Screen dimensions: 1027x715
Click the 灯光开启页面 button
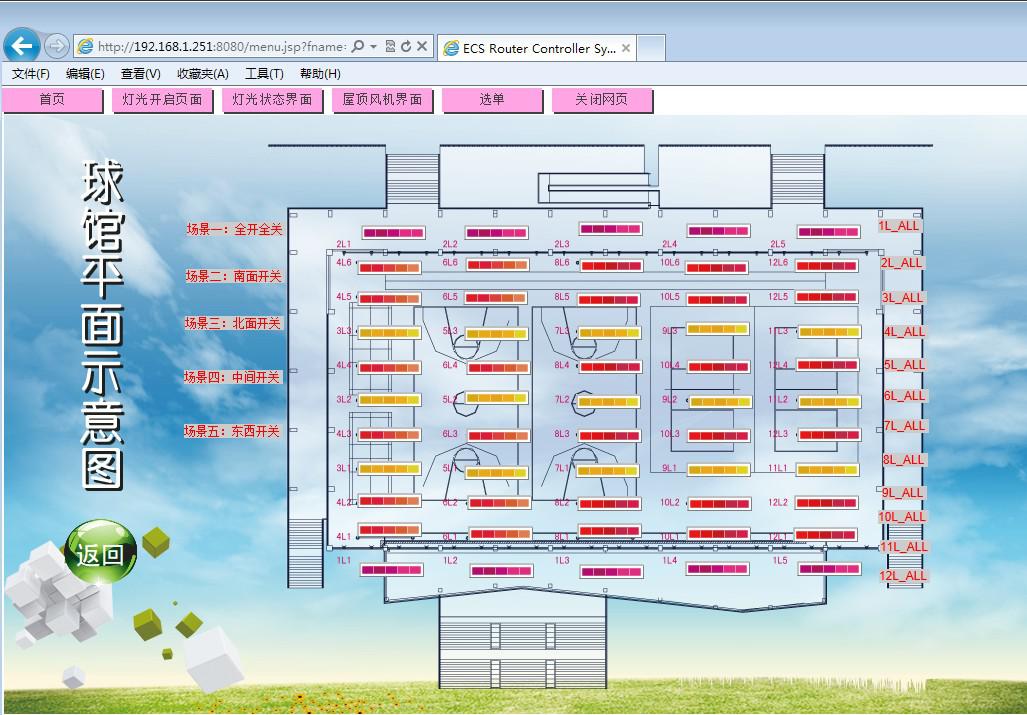[x=162, y=100]
